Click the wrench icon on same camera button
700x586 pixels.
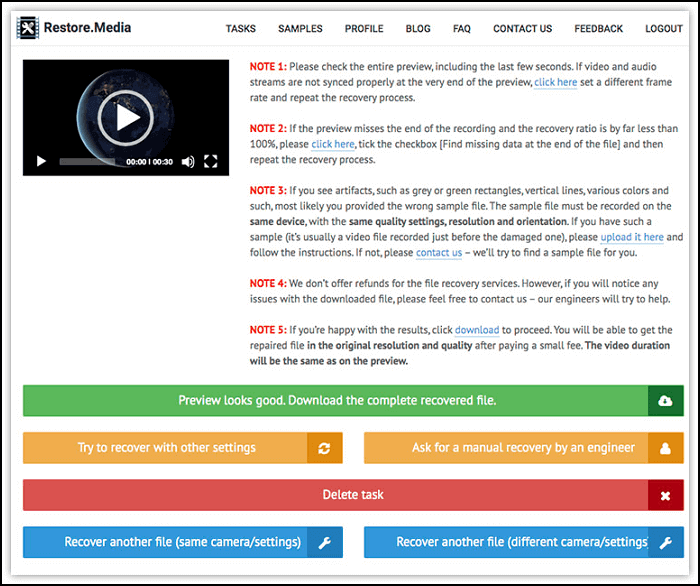325,543
